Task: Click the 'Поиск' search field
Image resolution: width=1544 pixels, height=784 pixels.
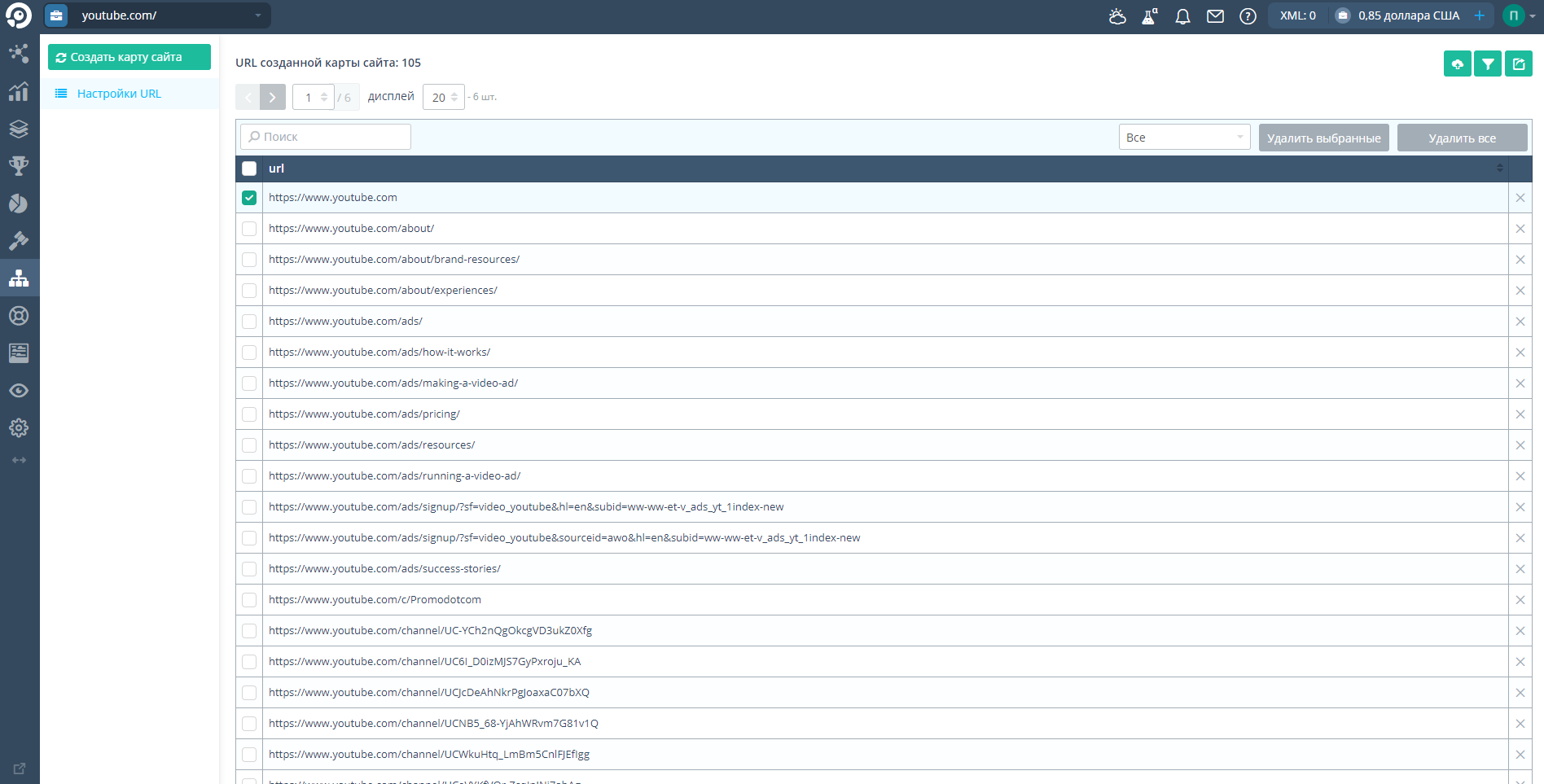Action: pos(326,137)
